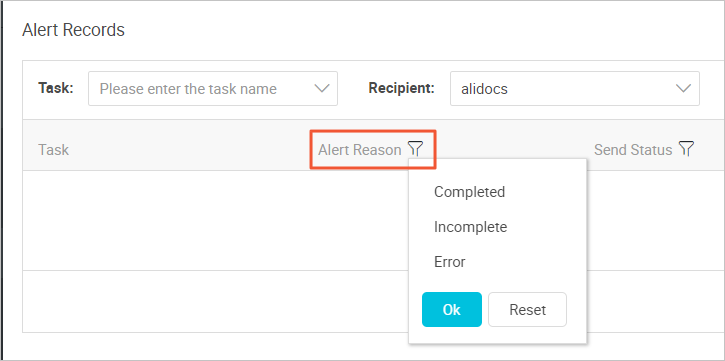The image size is (725, 361).
Task: Click the Alert Records heading
Action: (x=74, y=30)
